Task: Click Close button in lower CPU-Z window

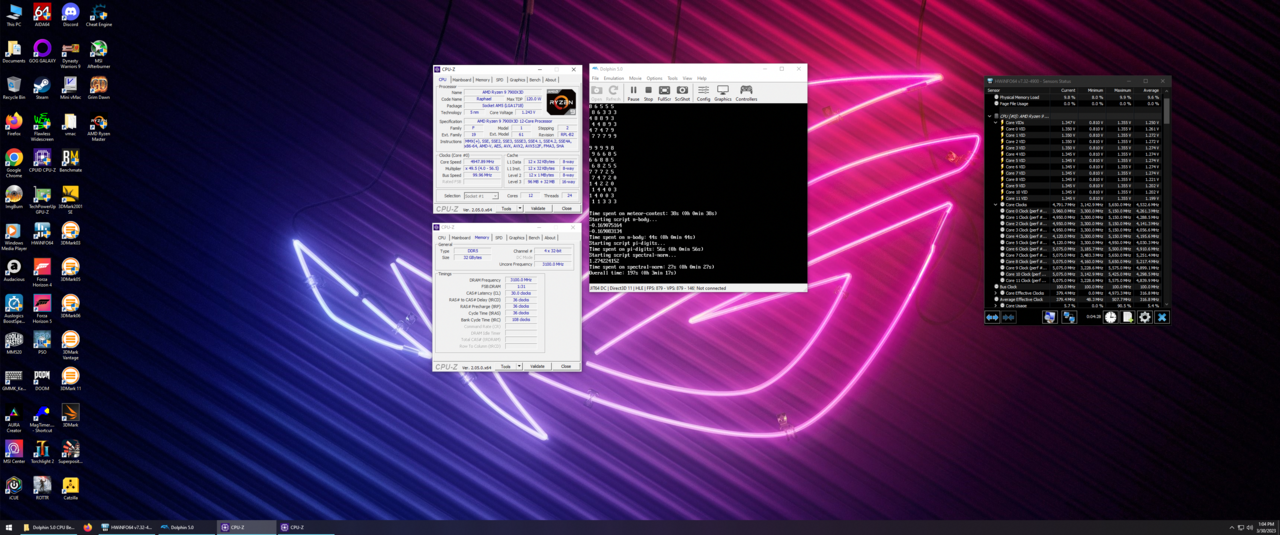Action: (566, 366)
